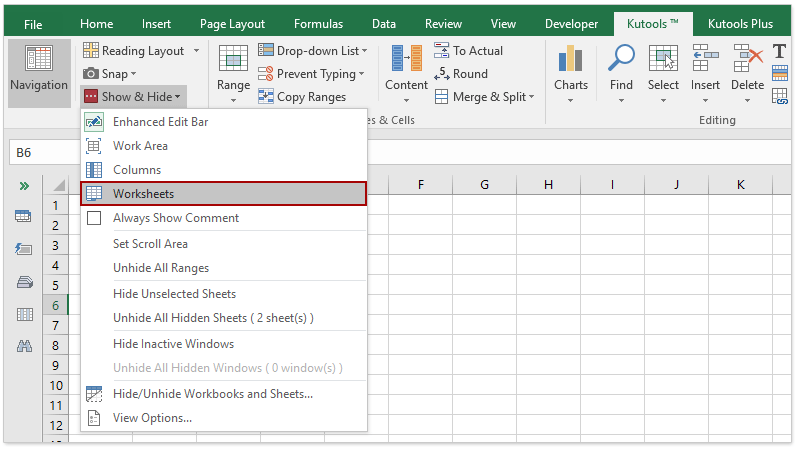Click the Insert rows icon
This screenshot has width=796, height=449.
coord(705,58)
